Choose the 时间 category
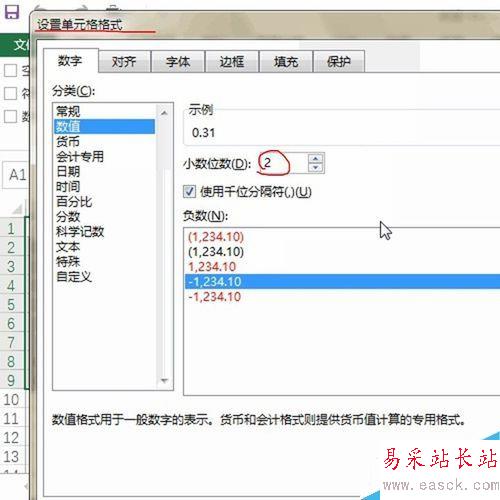 [x=104, y=186]
